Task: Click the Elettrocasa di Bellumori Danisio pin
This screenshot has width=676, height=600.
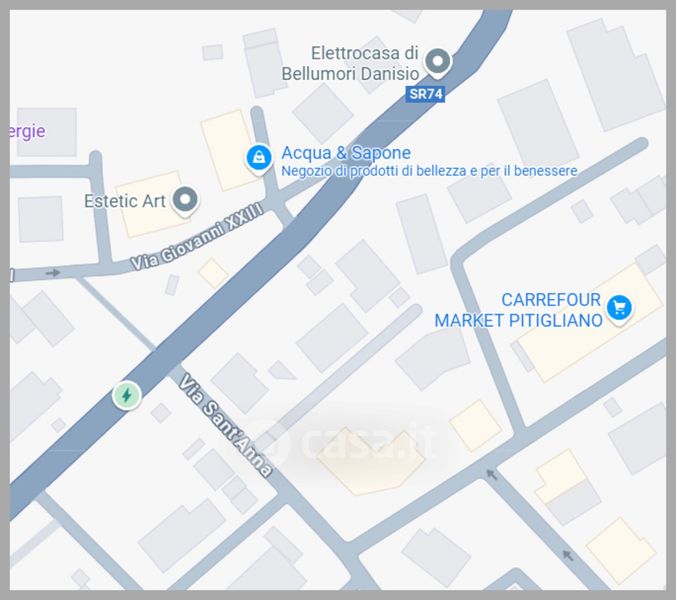Action: point(438,62)
